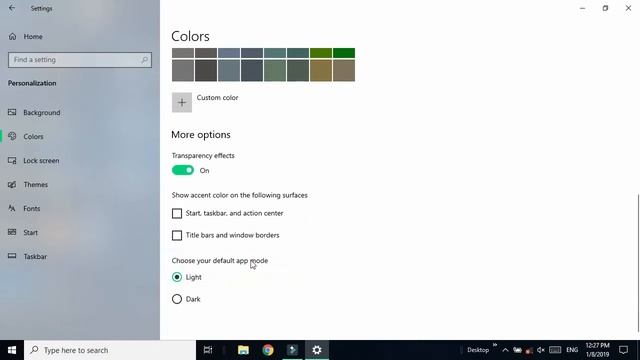Open Start settings via its tile icon
640x360 pixels.
point(12,232)
